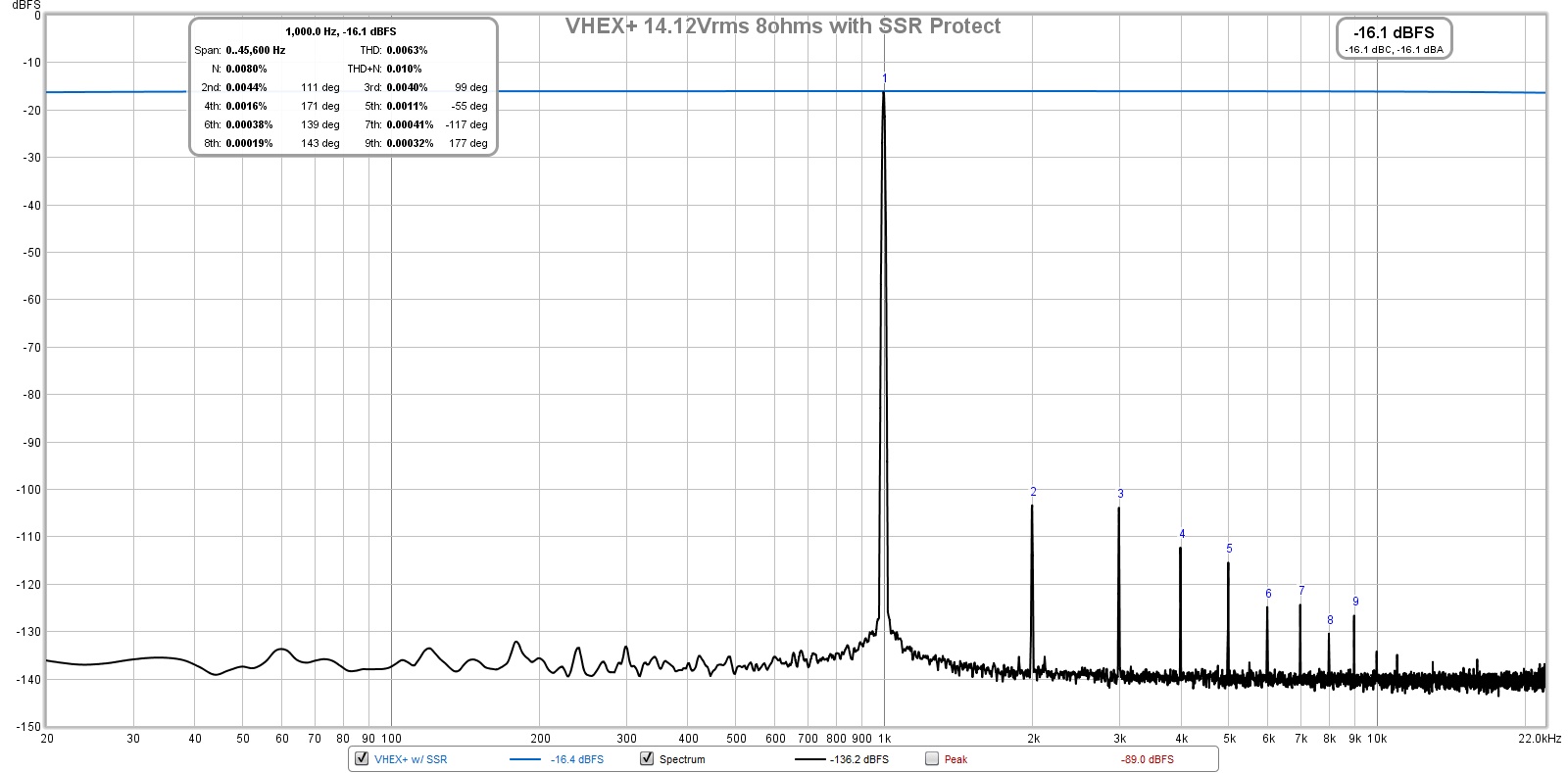Viewport: 1568px width, 773px height.
Task: Click harmonic marker 6 above 6k peak
Action: 1268,594
